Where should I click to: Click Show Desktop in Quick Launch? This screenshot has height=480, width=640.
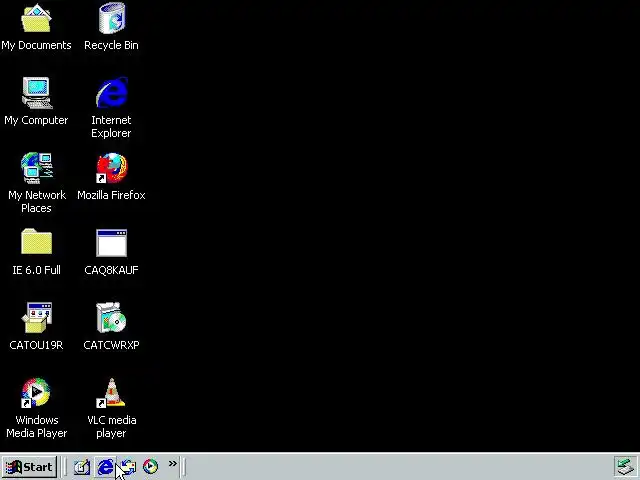coord(82,467)
